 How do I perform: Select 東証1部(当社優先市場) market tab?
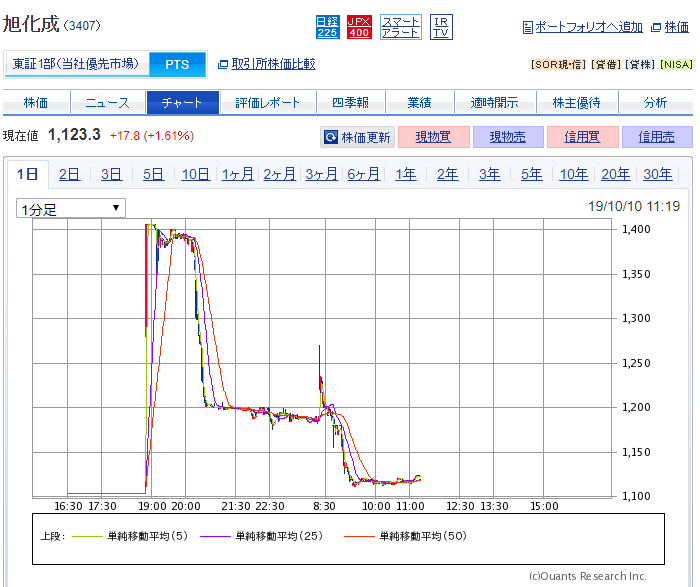76,64
